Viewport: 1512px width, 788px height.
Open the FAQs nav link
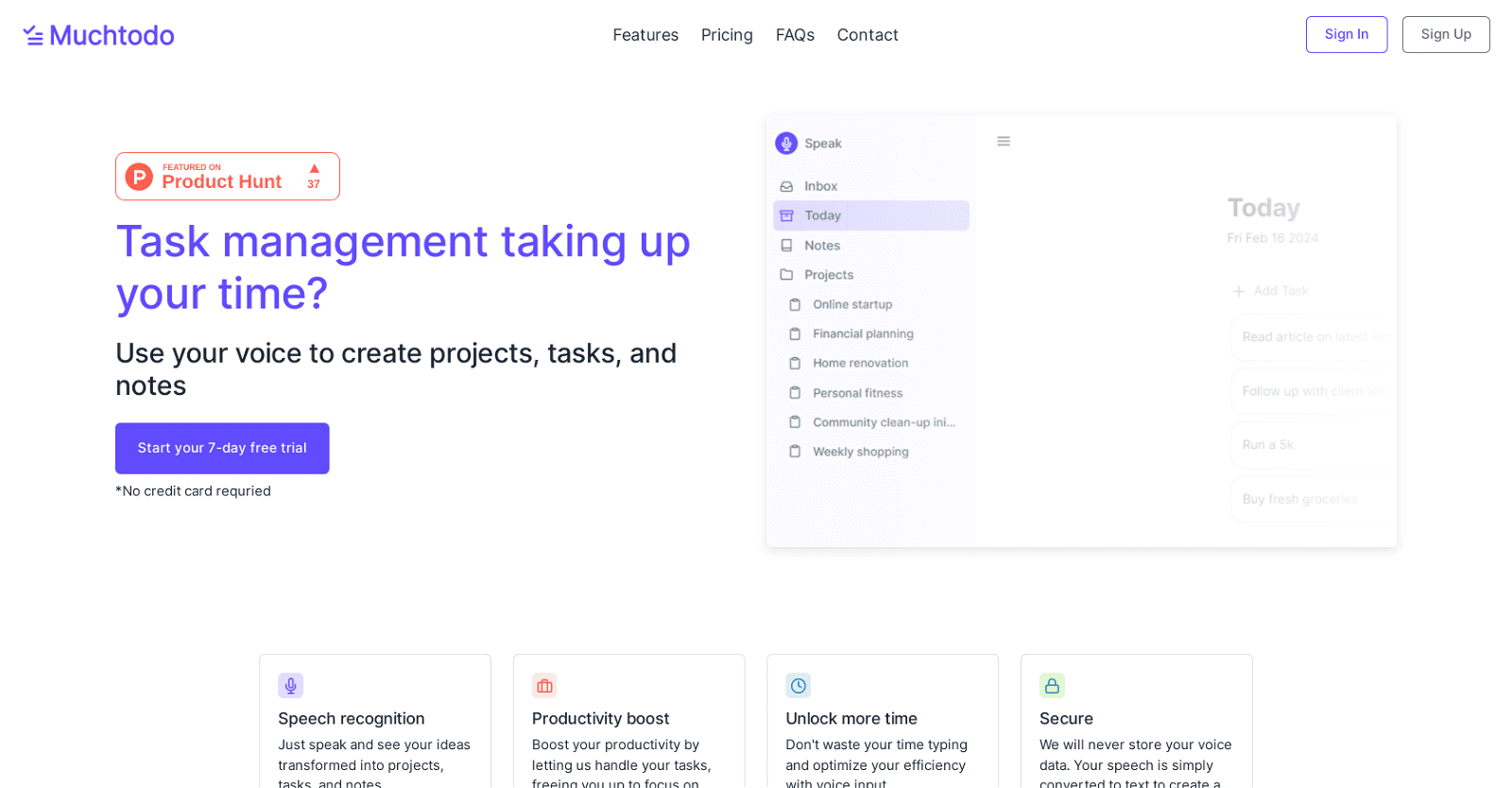(795, 35)
